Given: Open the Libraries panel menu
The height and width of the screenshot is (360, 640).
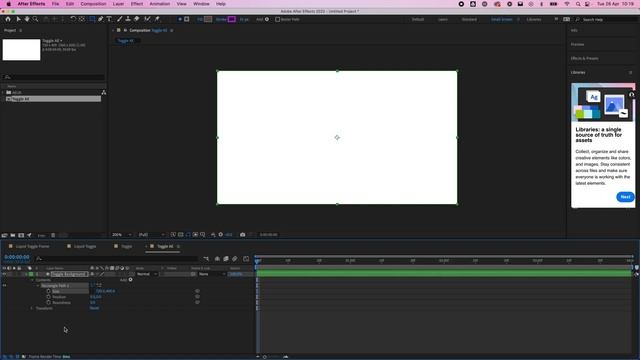Looking at the screenshot, I should click(631, 73).
